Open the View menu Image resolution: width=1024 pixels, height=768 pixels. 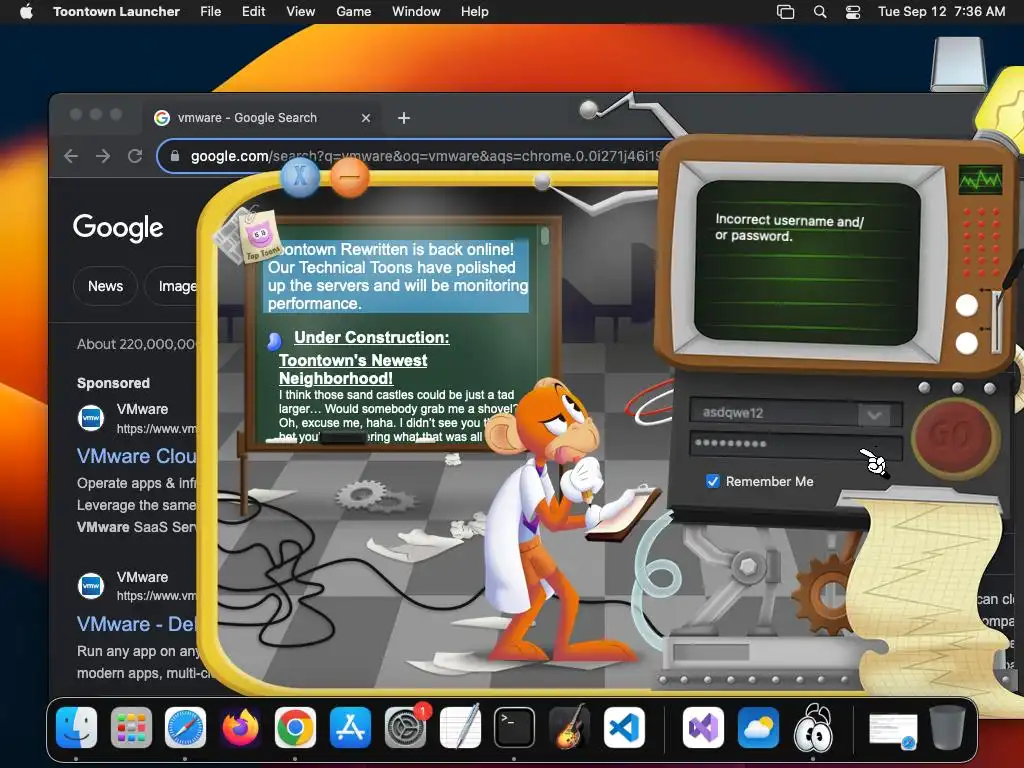click(300, 11)
